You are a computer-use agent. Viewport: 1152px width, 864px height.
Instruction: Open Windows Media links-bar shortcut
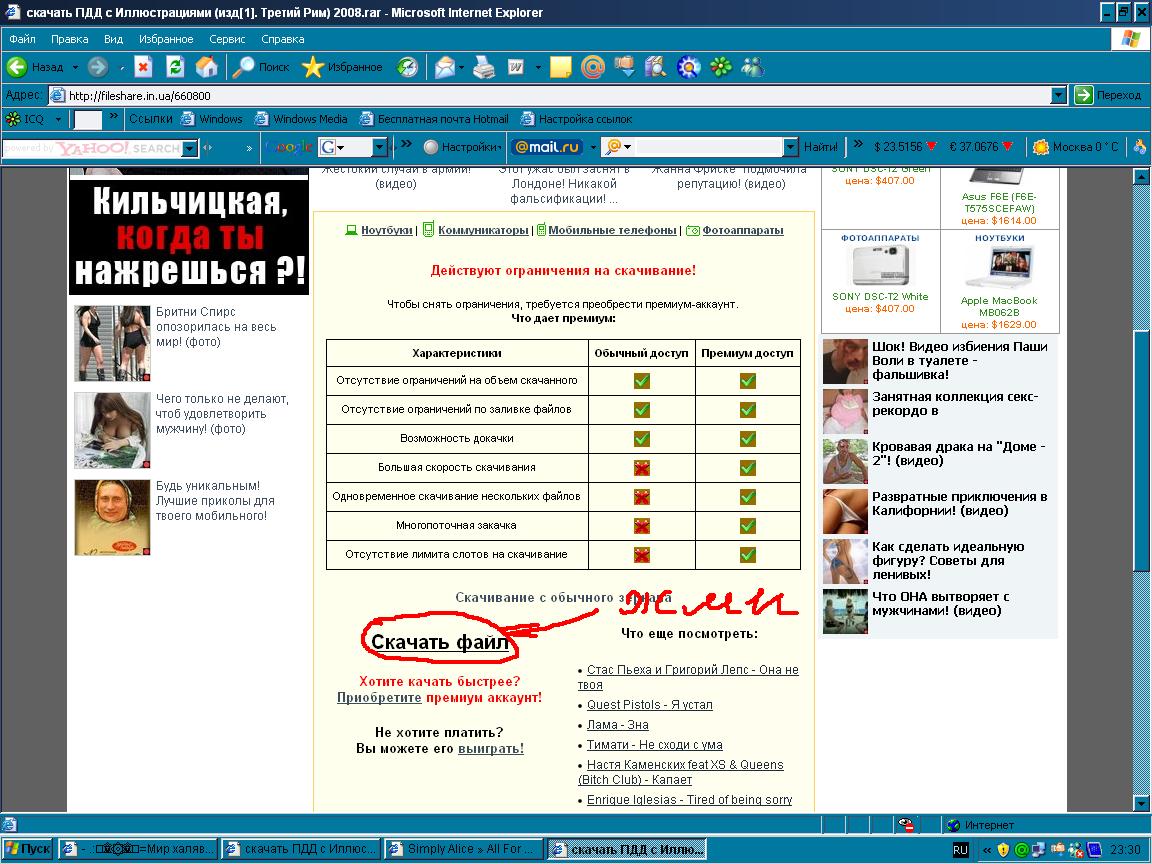tap(301, 119)
